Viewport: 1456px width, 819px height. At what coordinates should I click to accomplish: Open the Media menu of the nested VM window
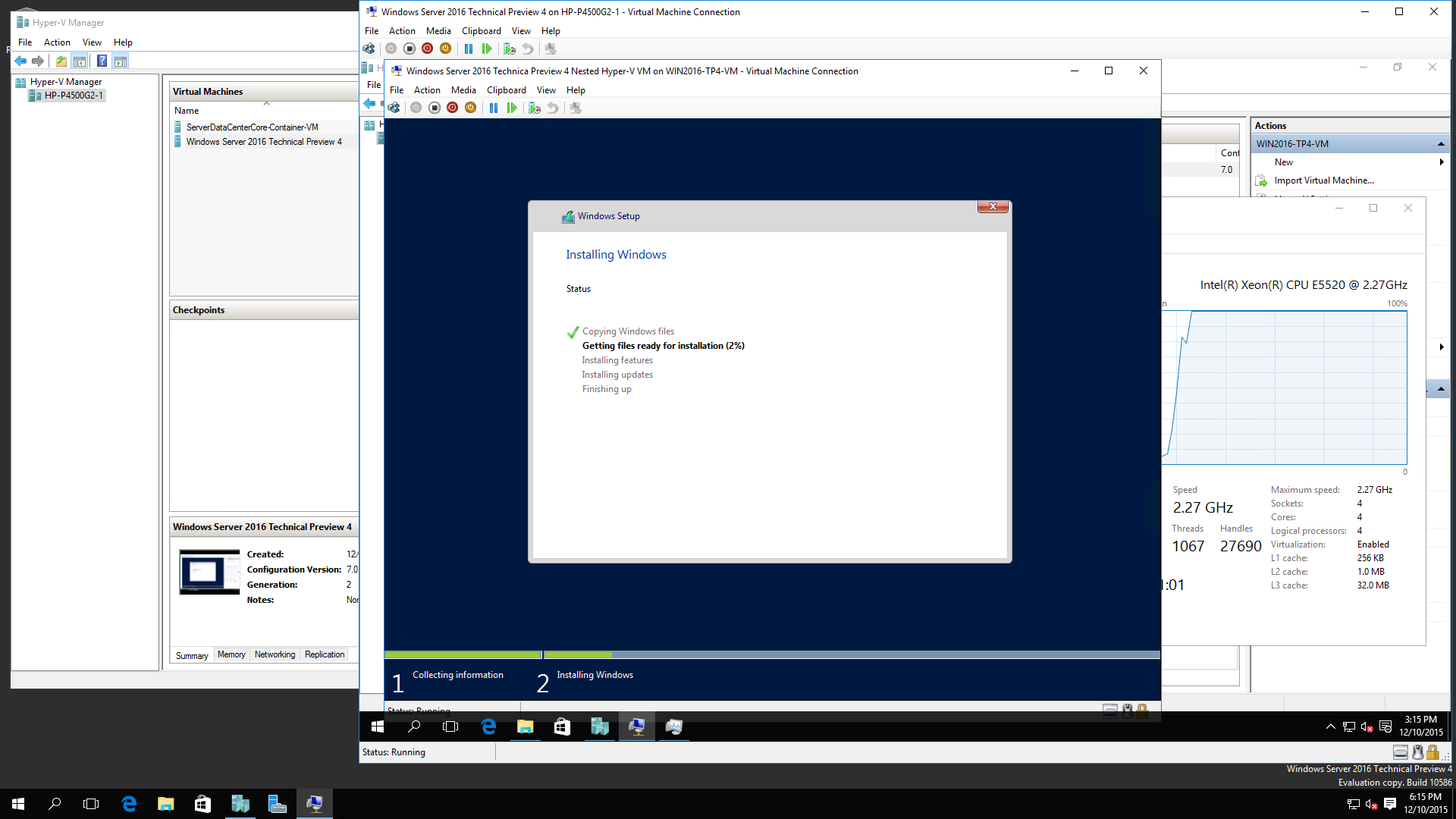click(463, 89)
